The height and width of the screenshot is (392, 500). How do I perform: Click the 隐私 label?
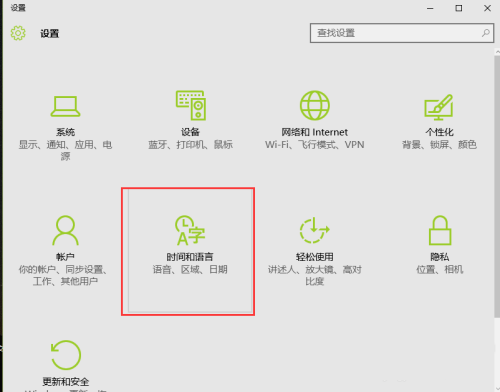point(440,257)
